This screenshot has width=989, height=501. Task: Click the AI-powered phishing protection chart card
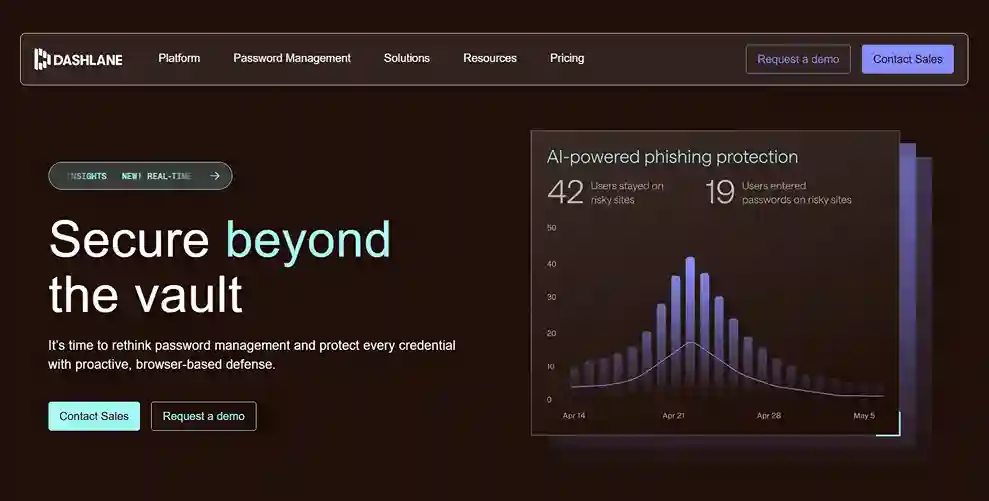(715, 283)
